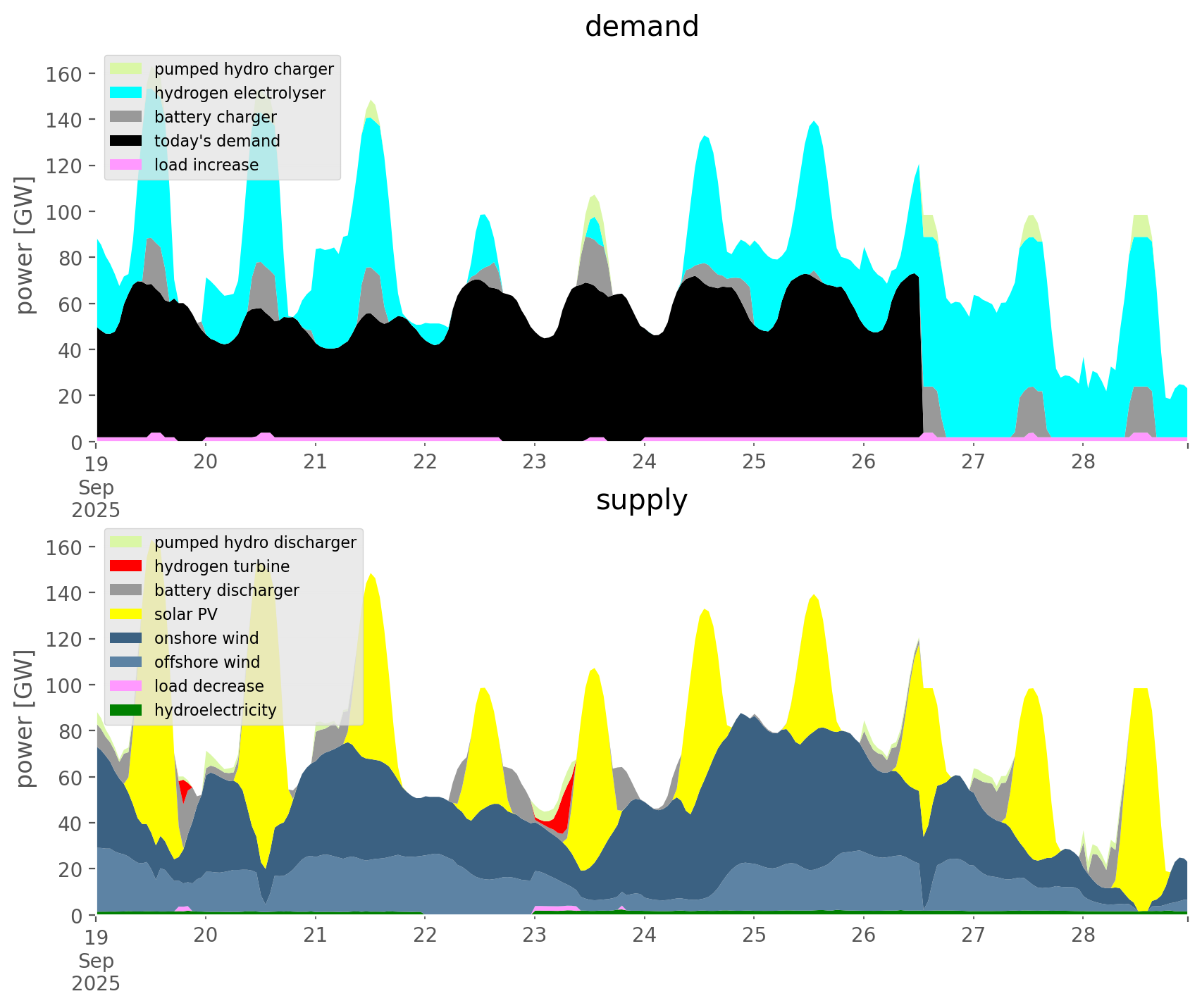Select the green hydroelectricity legend swatch
This screenshot has width=1202, height=1008.
[126, 710]
